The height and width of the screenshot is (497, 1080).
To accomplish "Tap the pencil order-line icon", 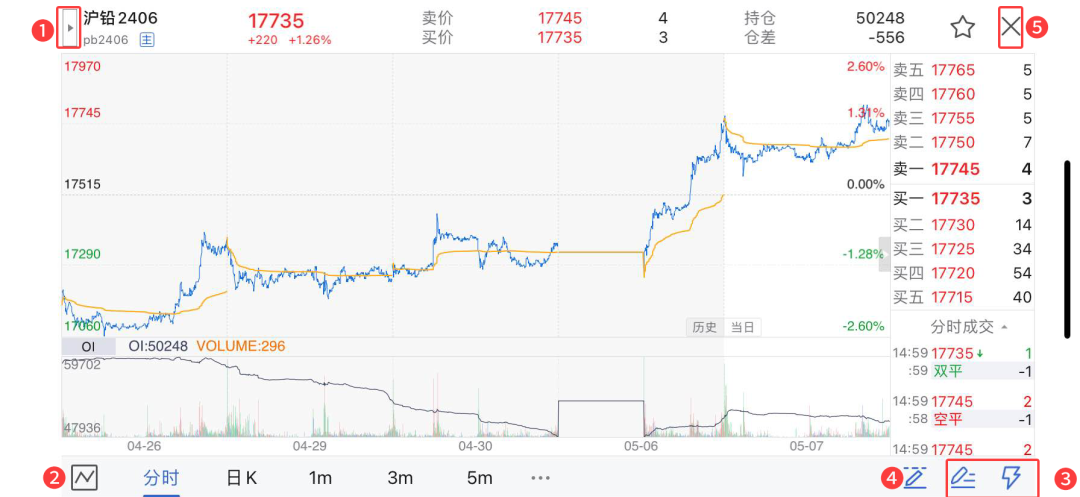I will point(962,477).
